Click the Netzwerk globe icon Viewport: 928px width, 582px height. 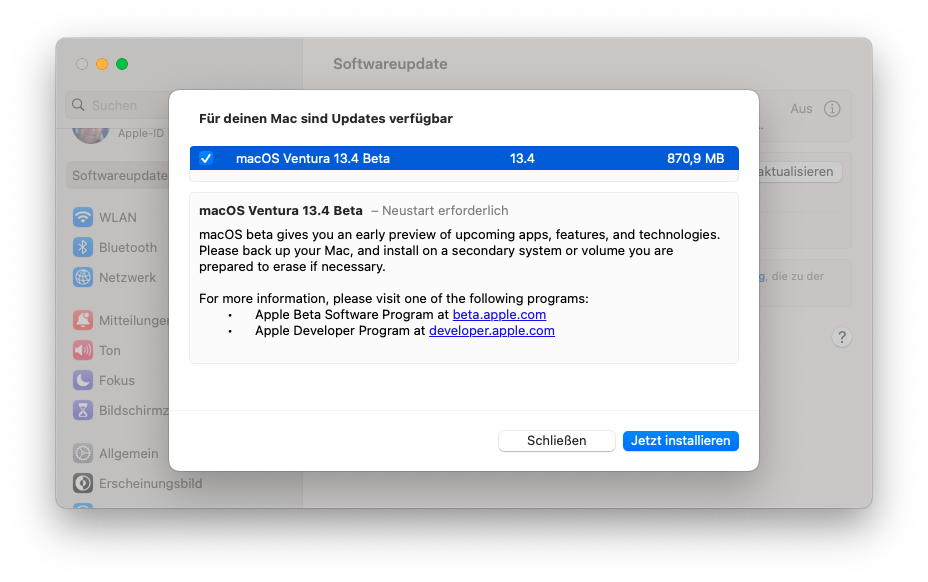82,278
